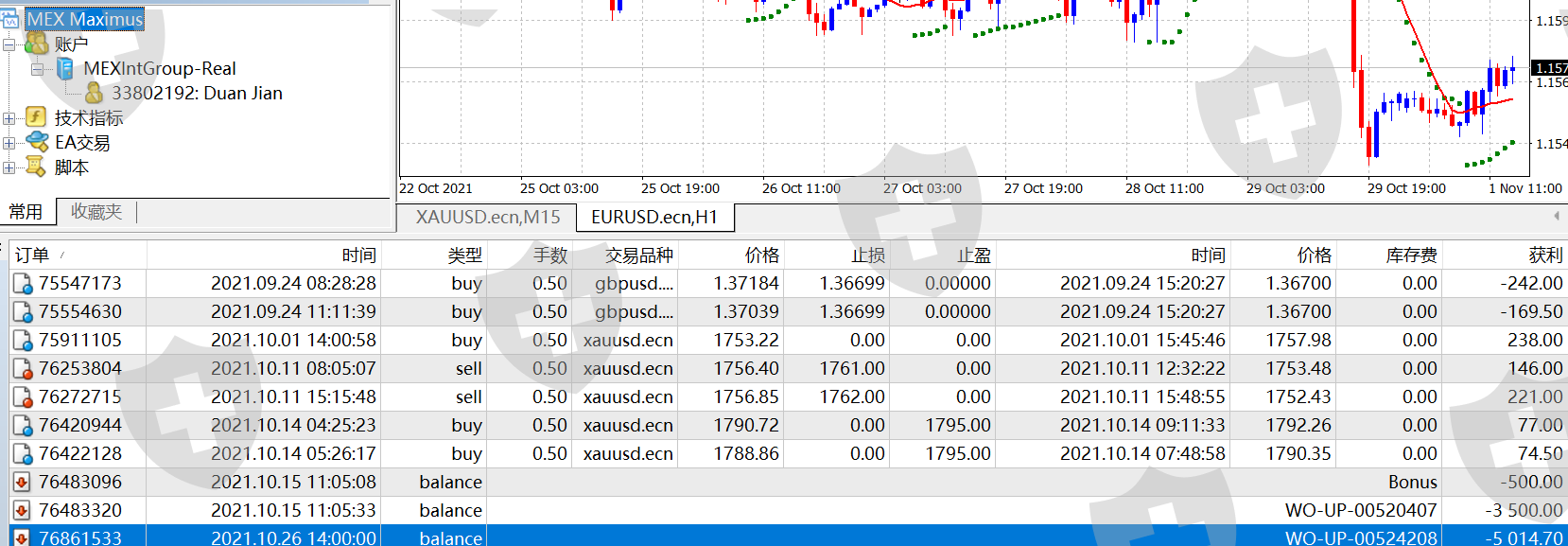Click the EA交易 expert advisors icon
The width and height of the screenshot is (1568, 546).
point(37,142)
